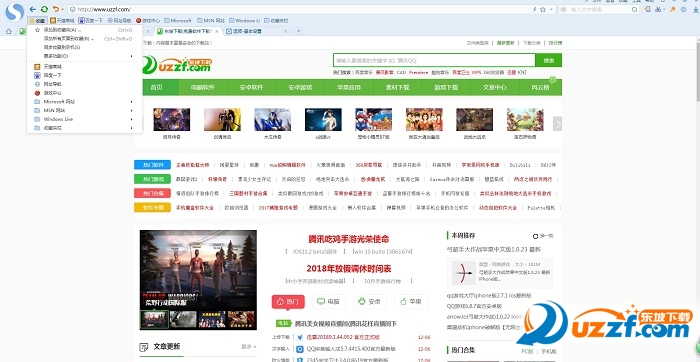
Task: Expand the 更多功能 submenu in the favorites menu
Action: [x=83, y=56]
